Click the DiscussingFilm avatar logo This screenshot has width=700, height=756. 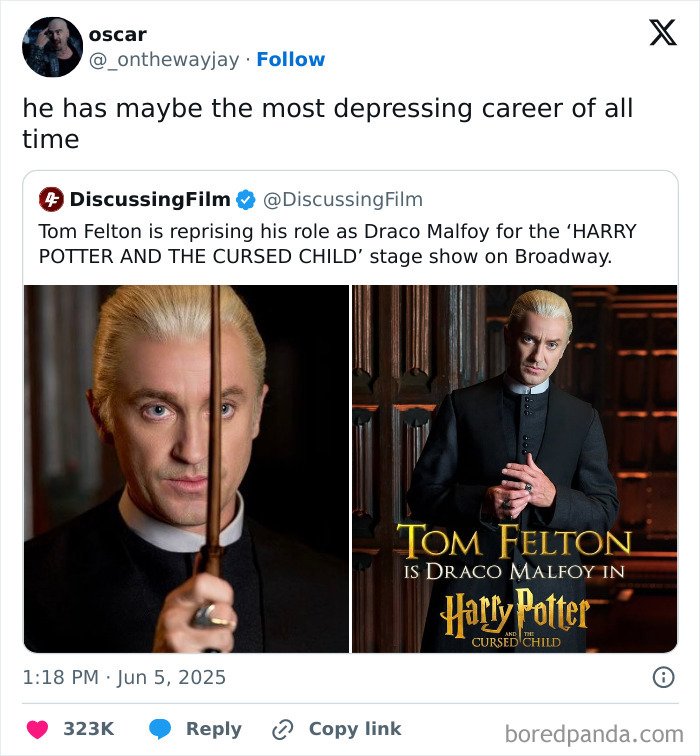51,199
